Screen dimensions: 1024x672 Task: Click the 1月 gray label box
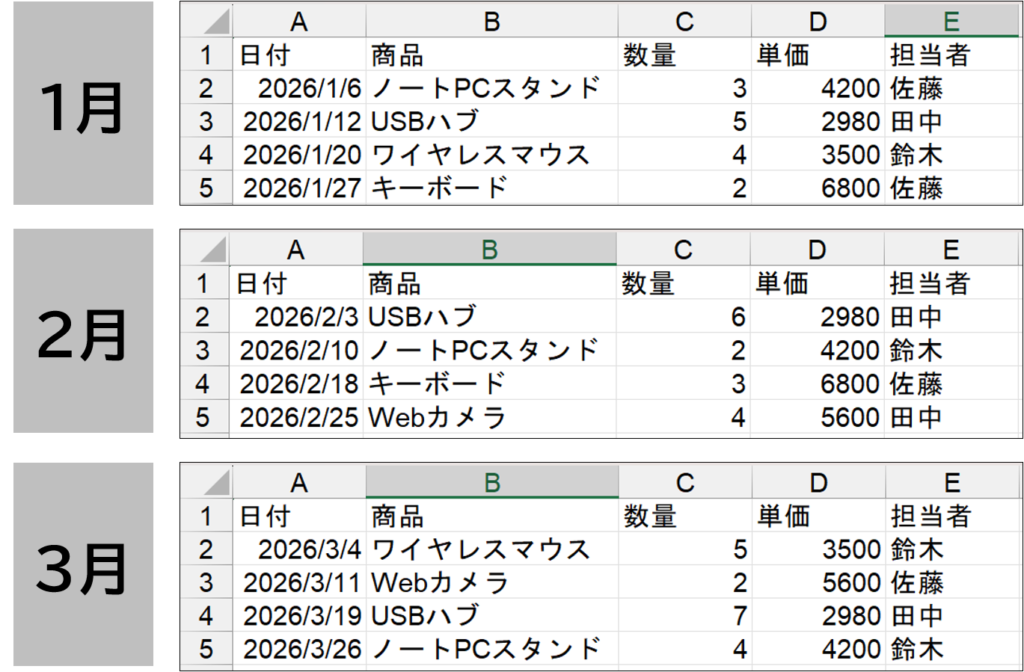pos(83,103)
